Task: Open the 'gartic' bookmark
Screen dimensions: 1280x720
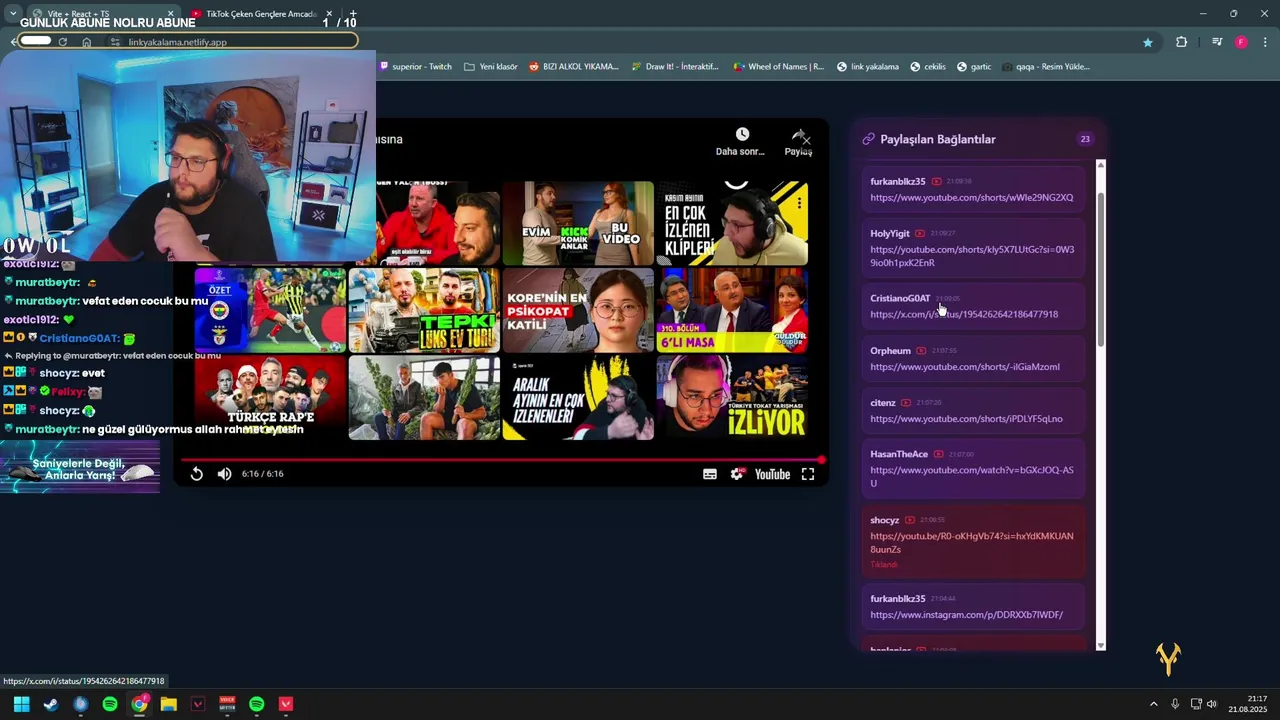Action: [974, 67]
